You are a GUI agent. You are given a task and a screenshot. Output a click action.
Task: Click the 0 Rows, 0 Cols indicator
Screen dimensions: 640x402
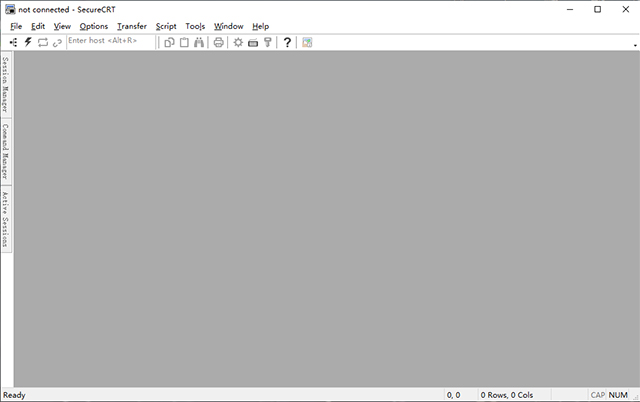point(507,395)
